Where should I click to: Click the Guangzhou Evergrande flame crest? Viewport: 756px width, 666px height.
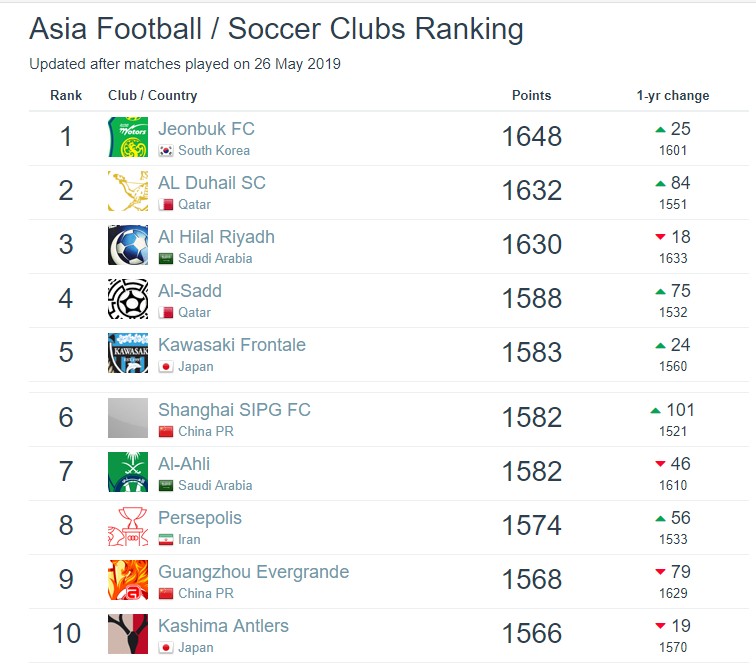128,580
